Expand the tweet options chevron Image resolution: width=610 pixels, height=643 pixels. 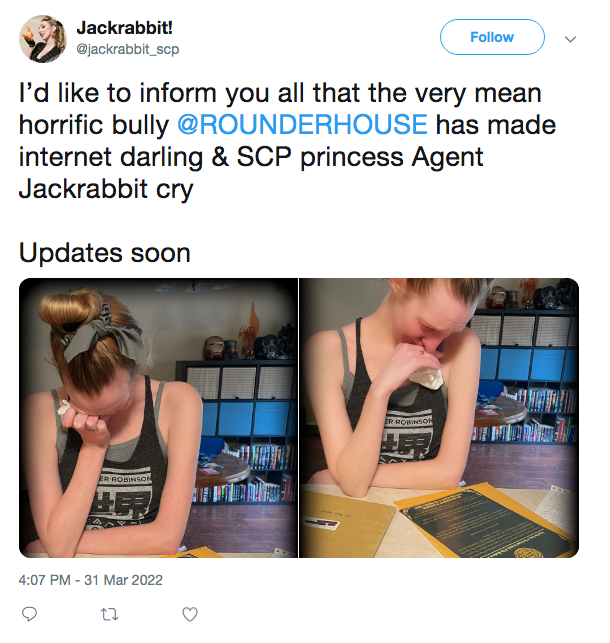(570, 39)
